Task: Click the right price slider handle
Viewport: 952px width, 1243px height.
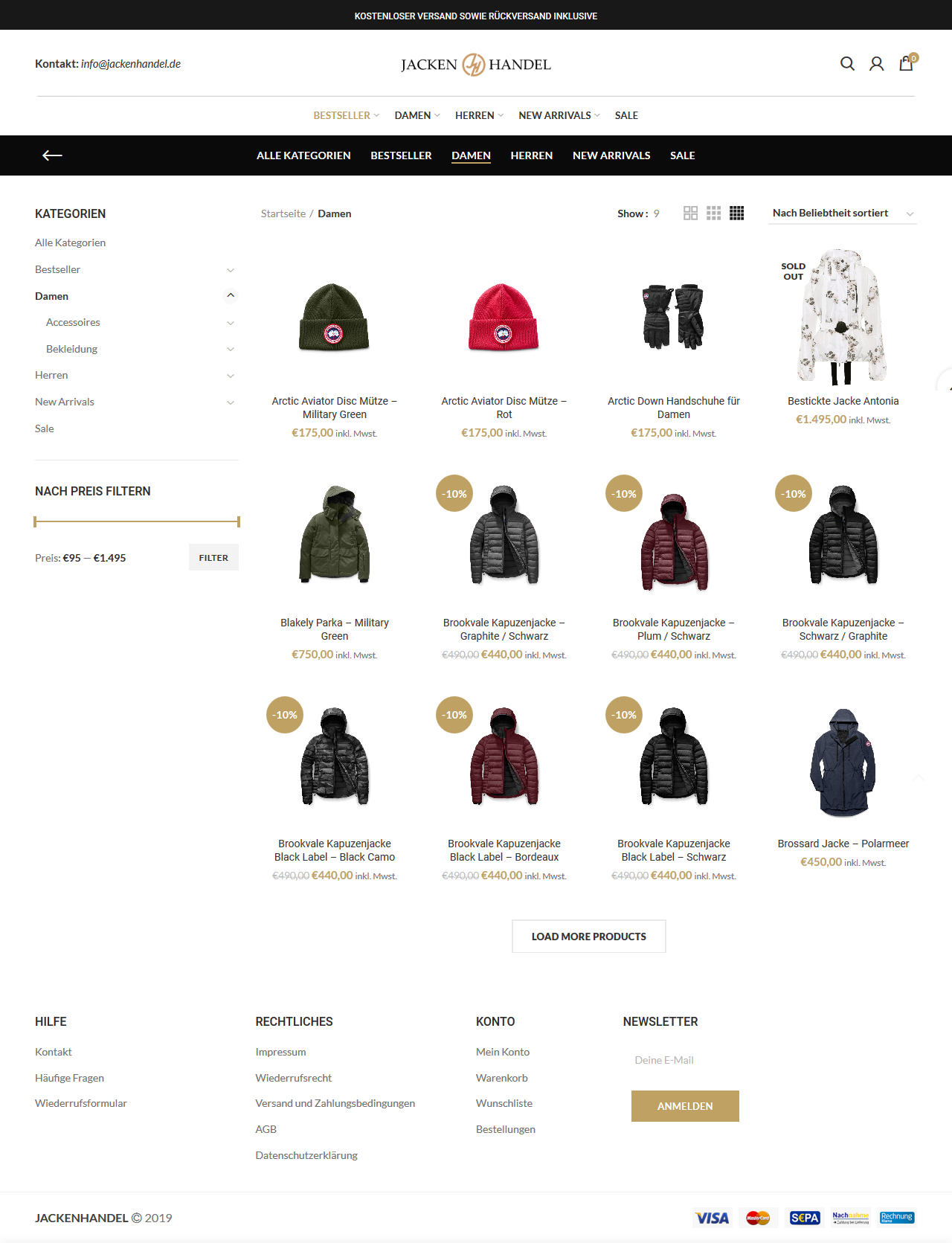Action: coord(238,521)
